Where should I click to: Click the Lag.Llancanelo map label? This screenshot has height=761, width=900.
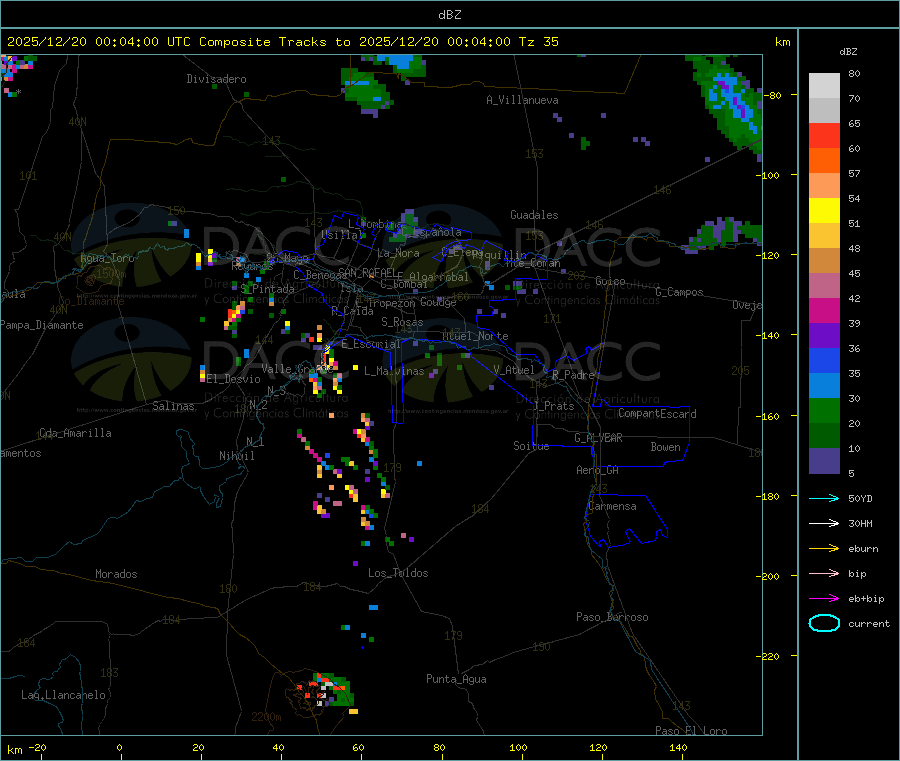click(x=63, y=695)
